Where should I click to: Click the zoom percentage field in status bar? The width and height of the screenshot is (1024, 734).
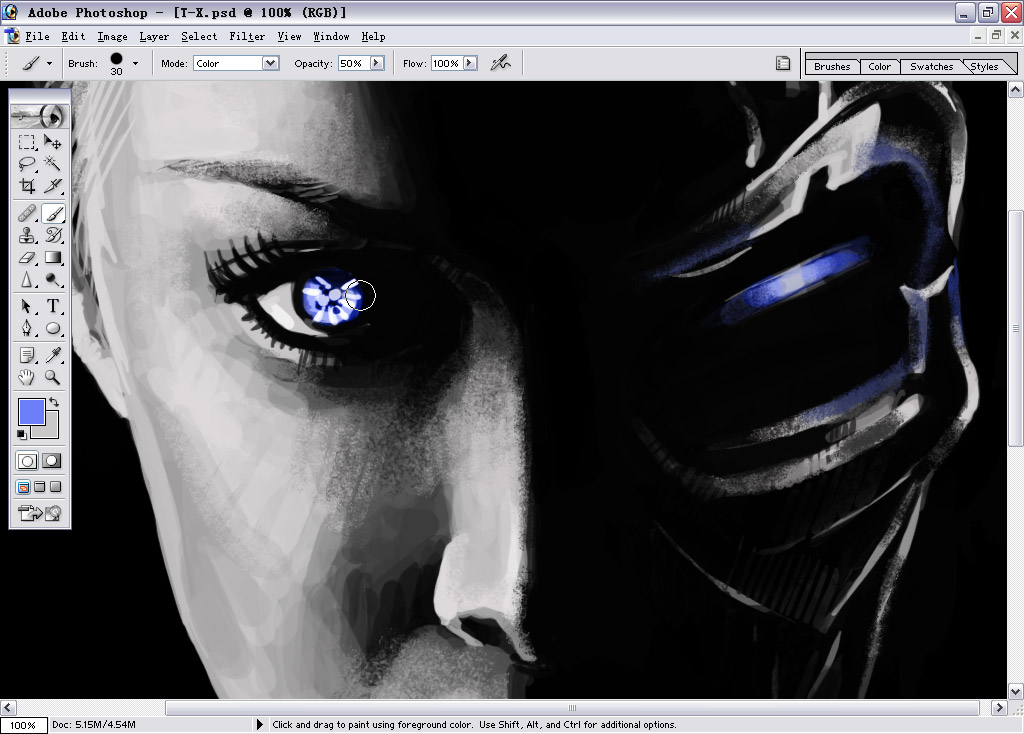click(24, 725)
